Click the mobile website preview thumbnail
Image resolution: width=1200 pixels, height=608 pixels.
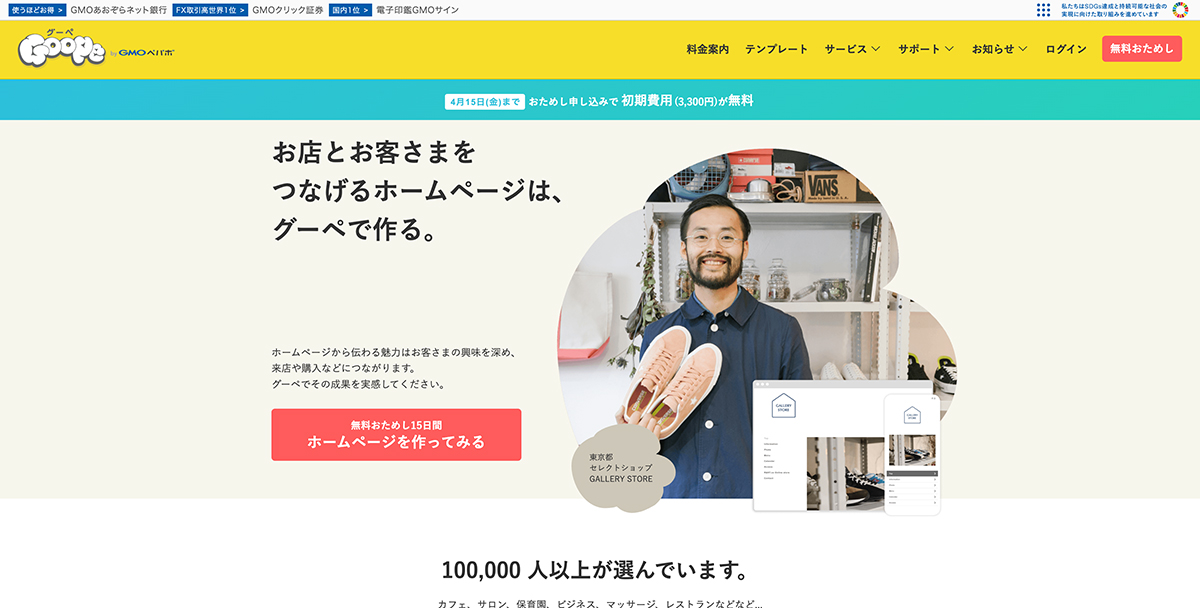[x=912, y=455]
